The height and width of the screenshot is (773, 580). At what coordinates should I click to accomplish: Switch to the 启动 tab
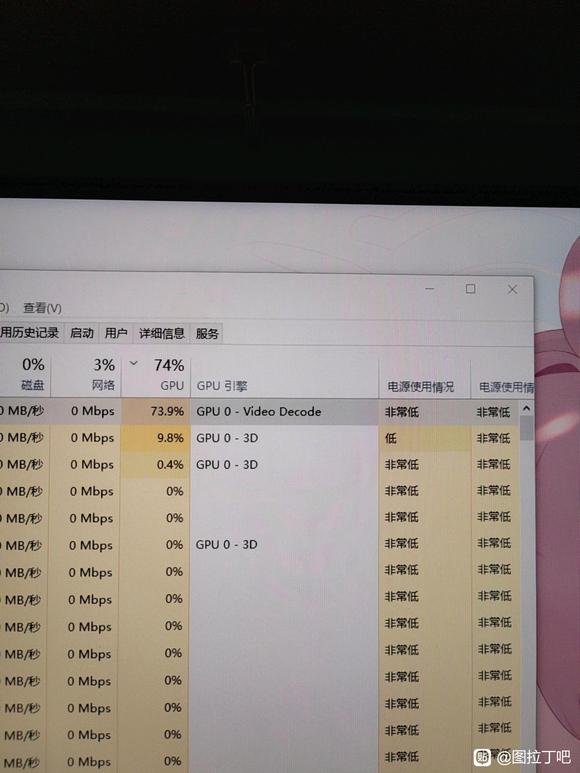pos(82,333)
